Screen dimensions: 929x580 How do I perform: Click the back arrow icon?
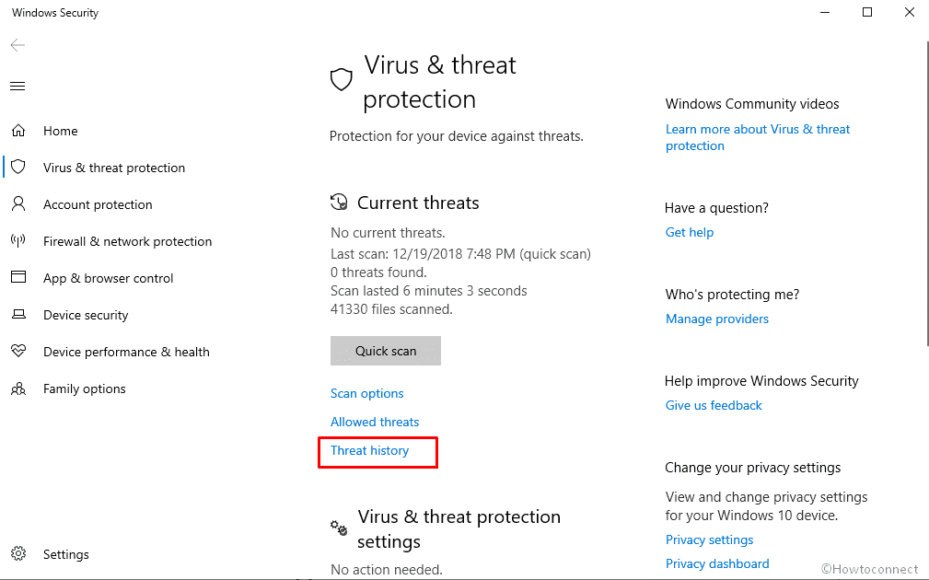coord(18,45)
